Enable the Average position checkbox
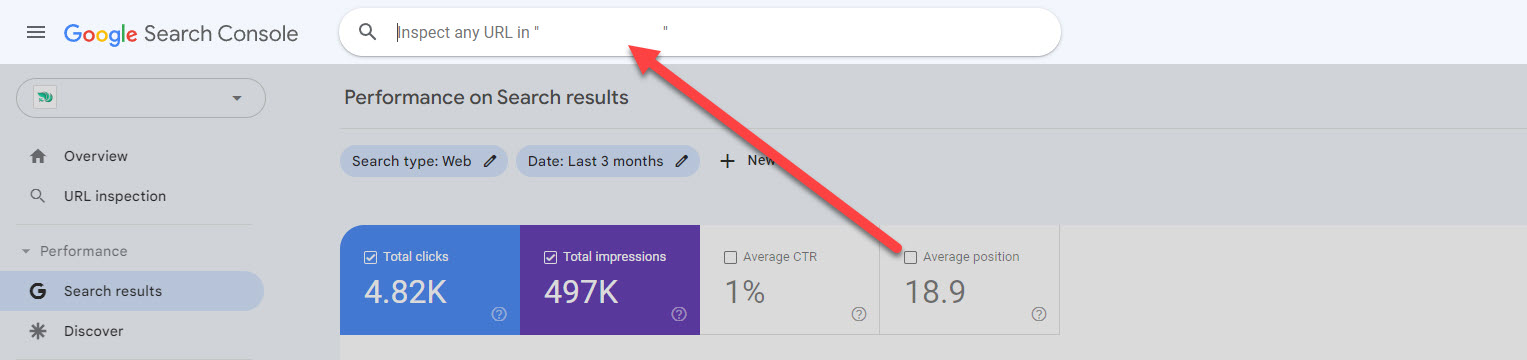This screenshot has height=360, width=1527. click(910, 257)
